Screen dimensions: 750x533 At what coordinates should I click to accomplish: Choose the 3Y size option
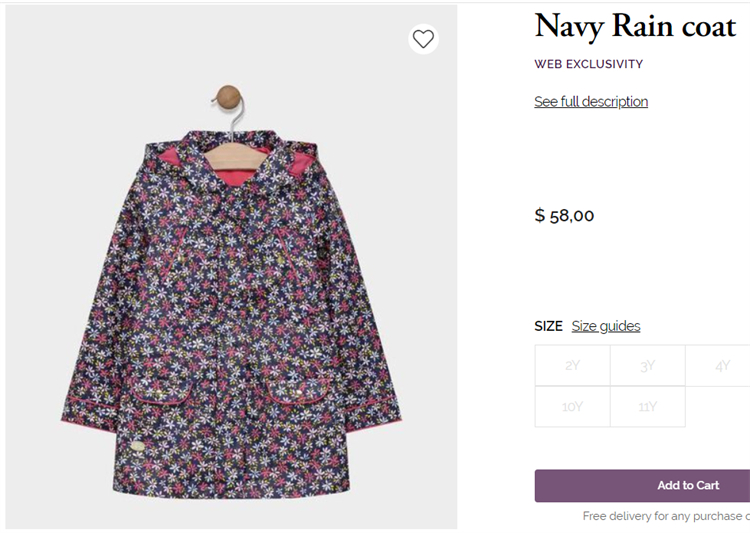(x=648, y=366)
